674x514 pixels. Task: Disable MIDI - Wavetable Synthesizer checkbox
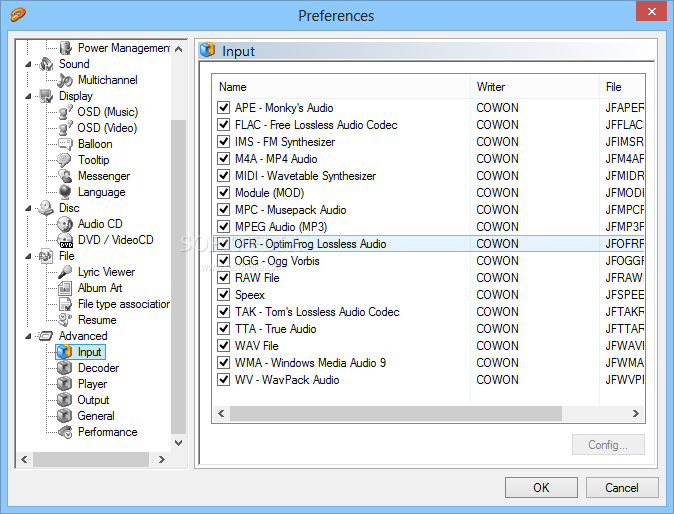click(224, 175)
